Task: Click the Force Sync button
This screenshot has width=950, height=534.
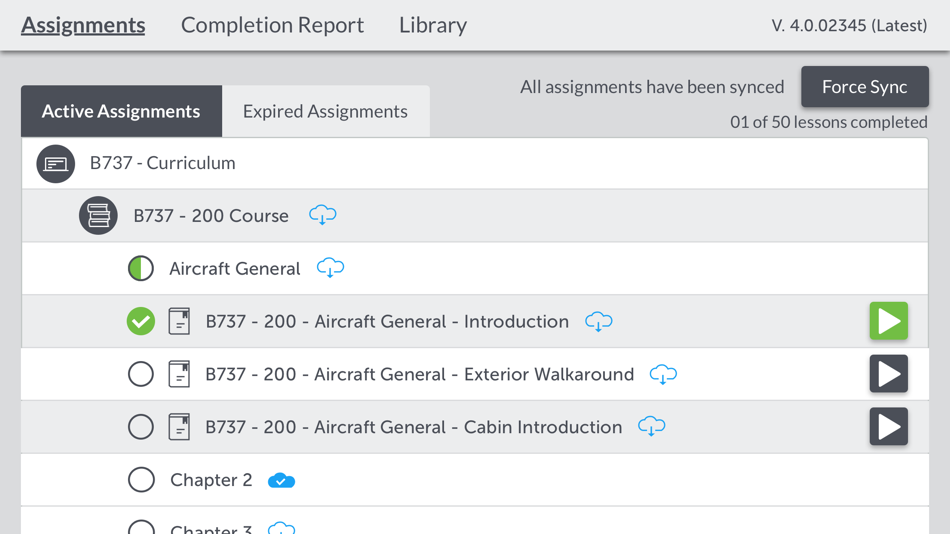Action: 864,87
